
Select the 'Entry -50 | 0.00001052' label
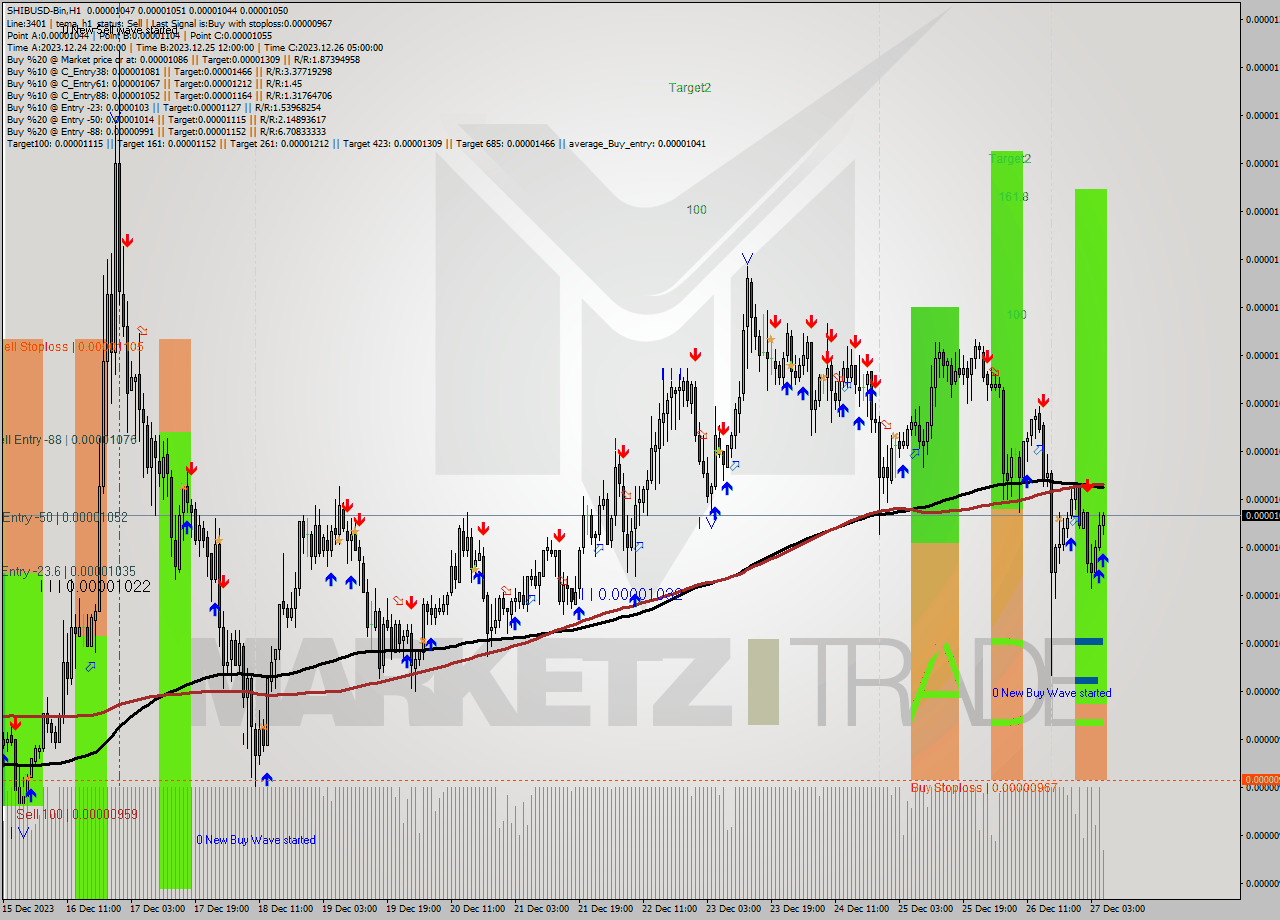pos(64,517)
